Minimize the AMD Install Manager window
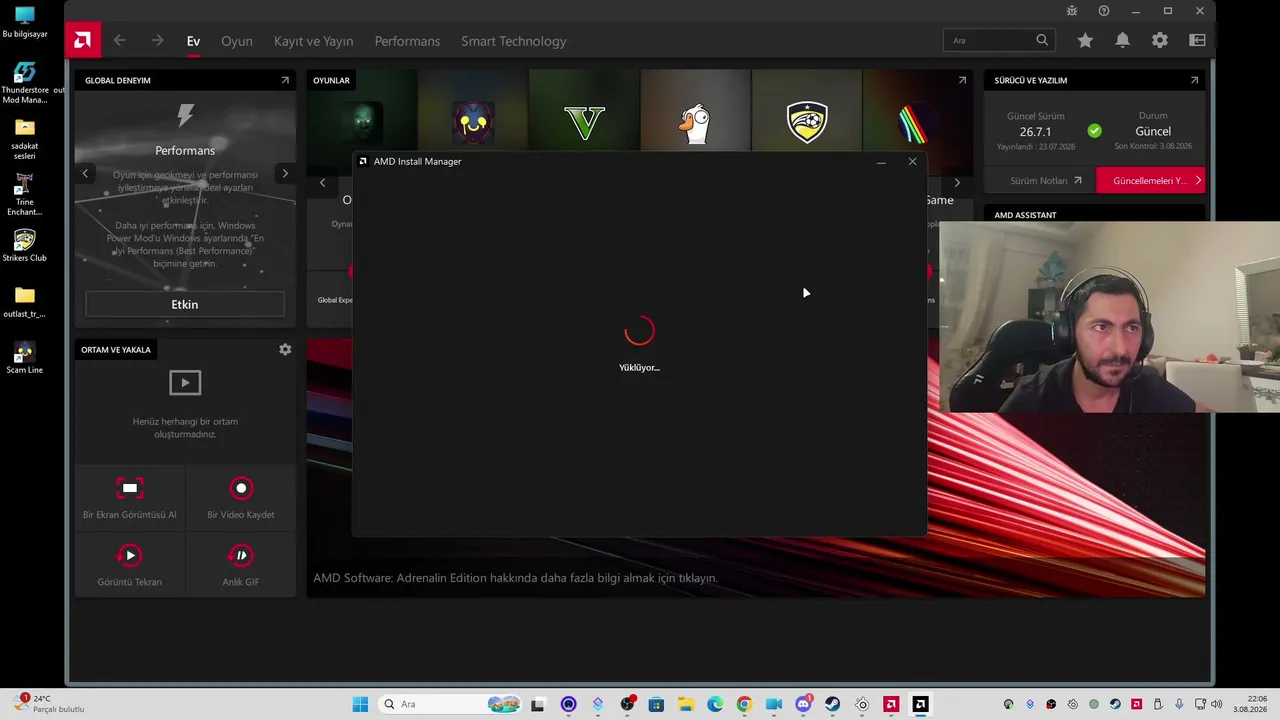Image resolution: width=1280 pixels, height=720 pixels. (x=881, y=161)
